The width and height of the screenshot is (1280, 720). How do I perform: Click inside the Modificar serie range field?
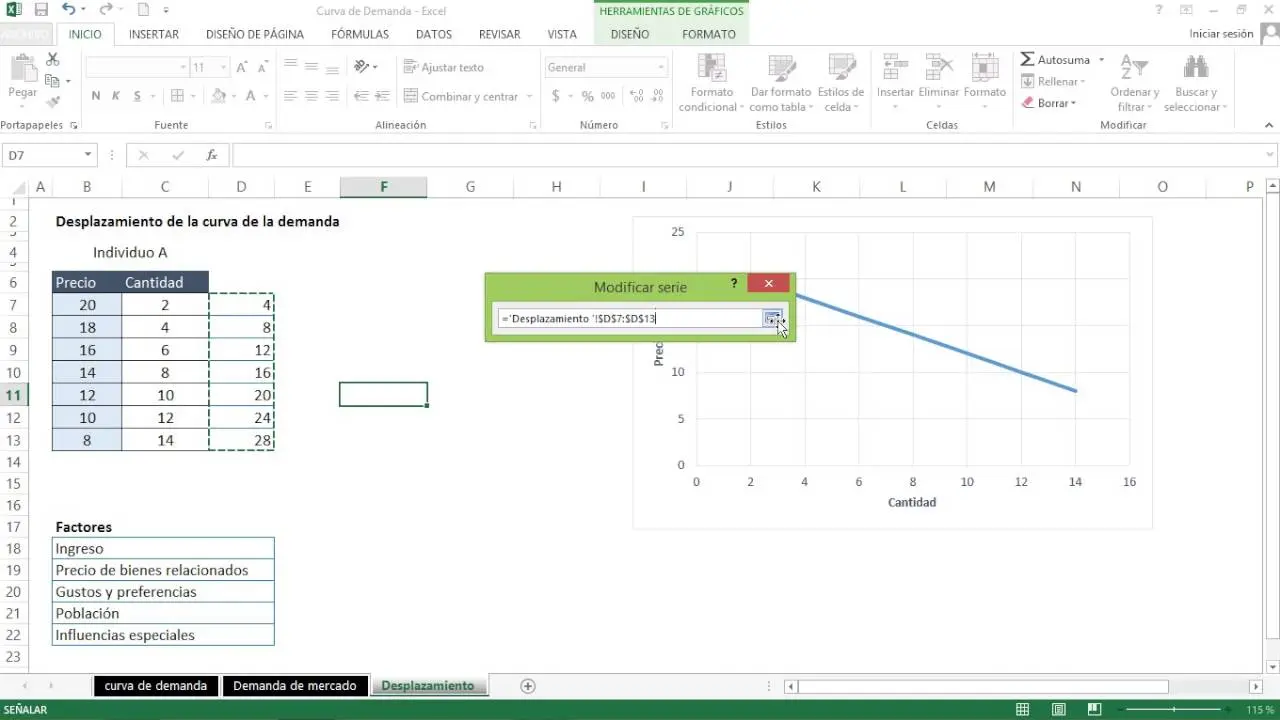click(x=630, y=318)
